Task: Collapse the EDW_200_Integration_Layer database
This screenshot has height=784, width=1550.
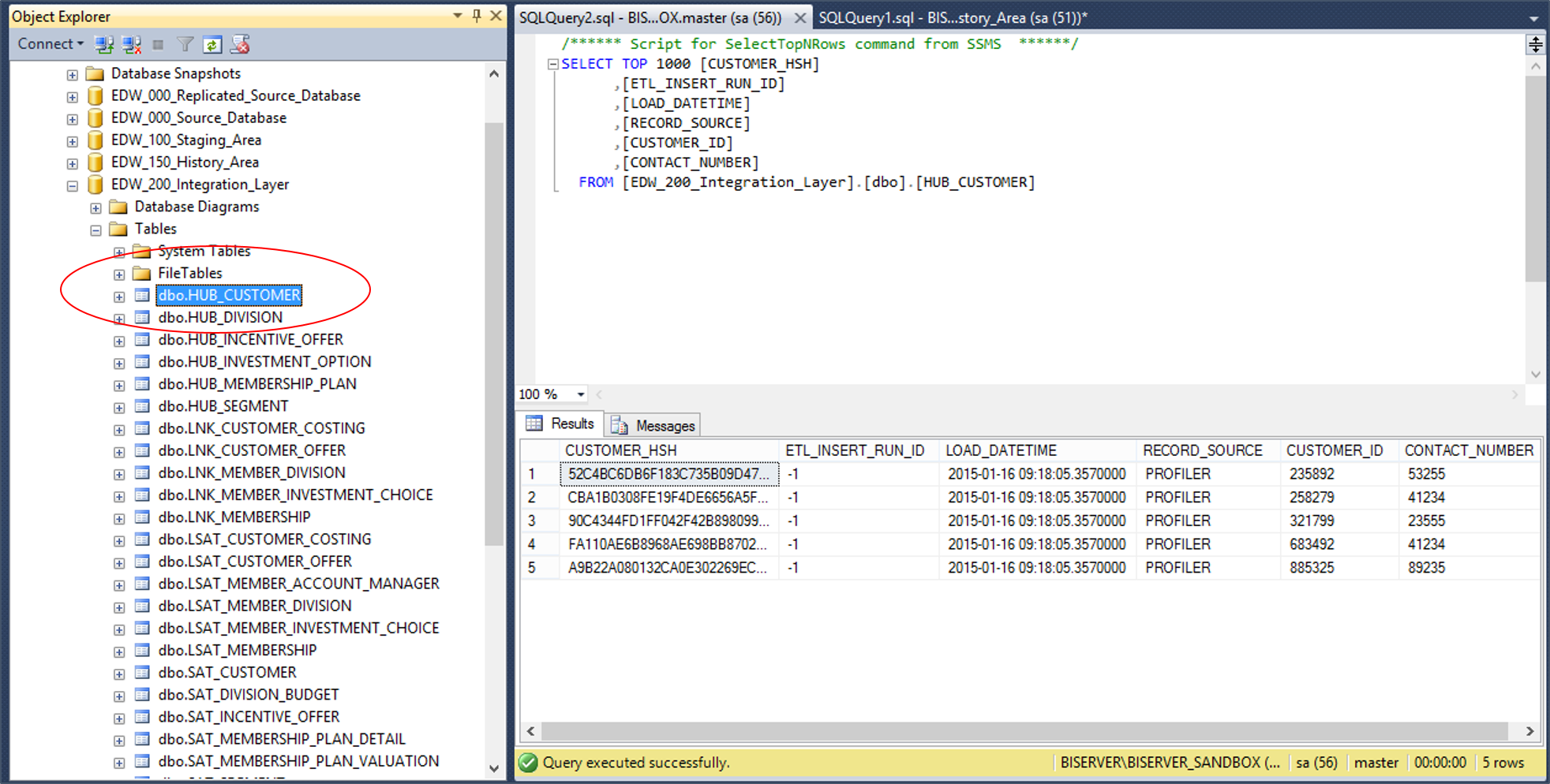Action: click(x=72, y=185)
